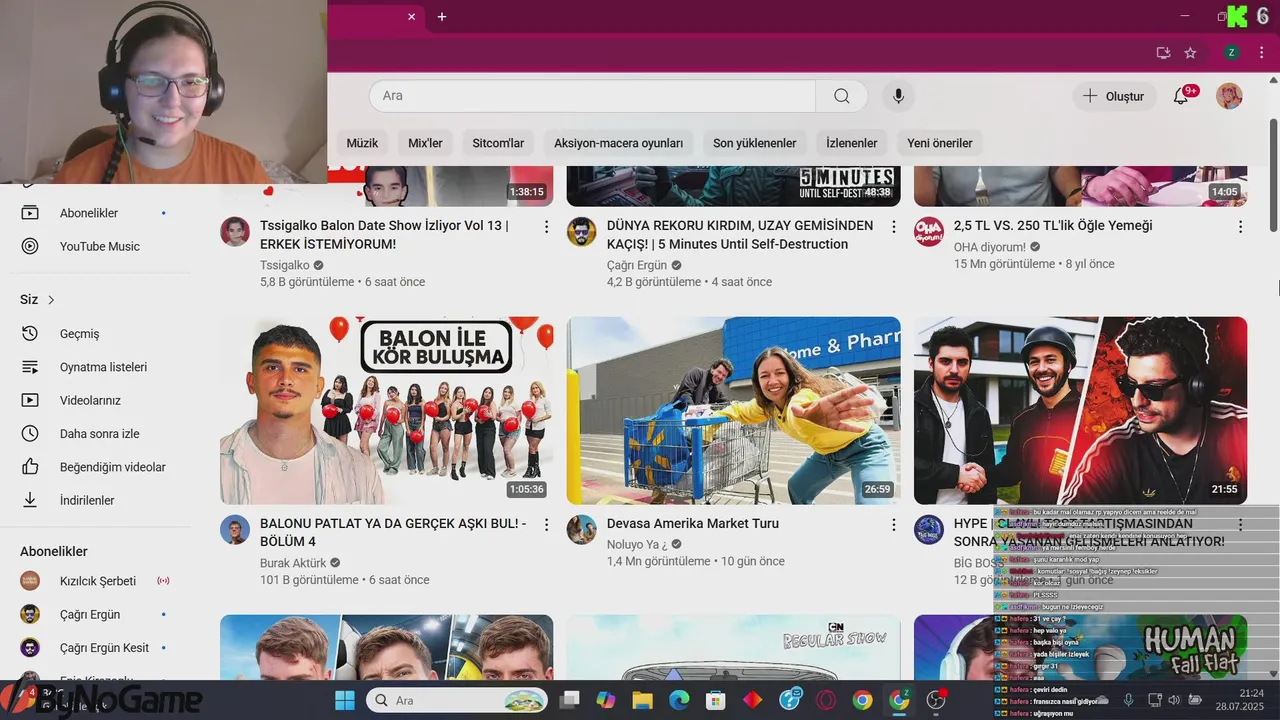1280x720 pixels.
Task: Open options menu for Devasa Amerika Market Turu
Action: point(893,525)
